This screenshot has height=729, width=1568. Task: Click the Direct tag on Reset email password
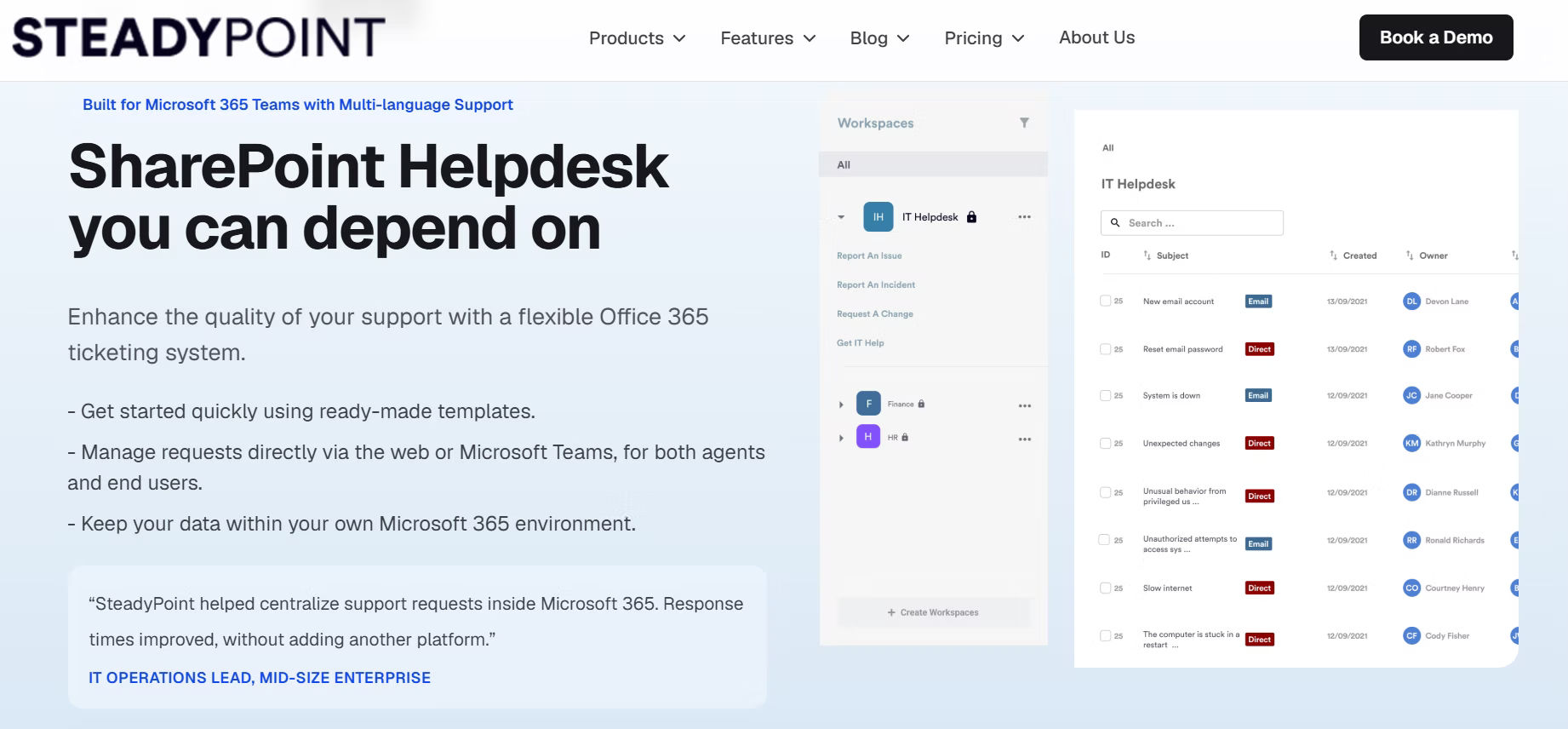pyautogui.click(x=1259, y=349)
